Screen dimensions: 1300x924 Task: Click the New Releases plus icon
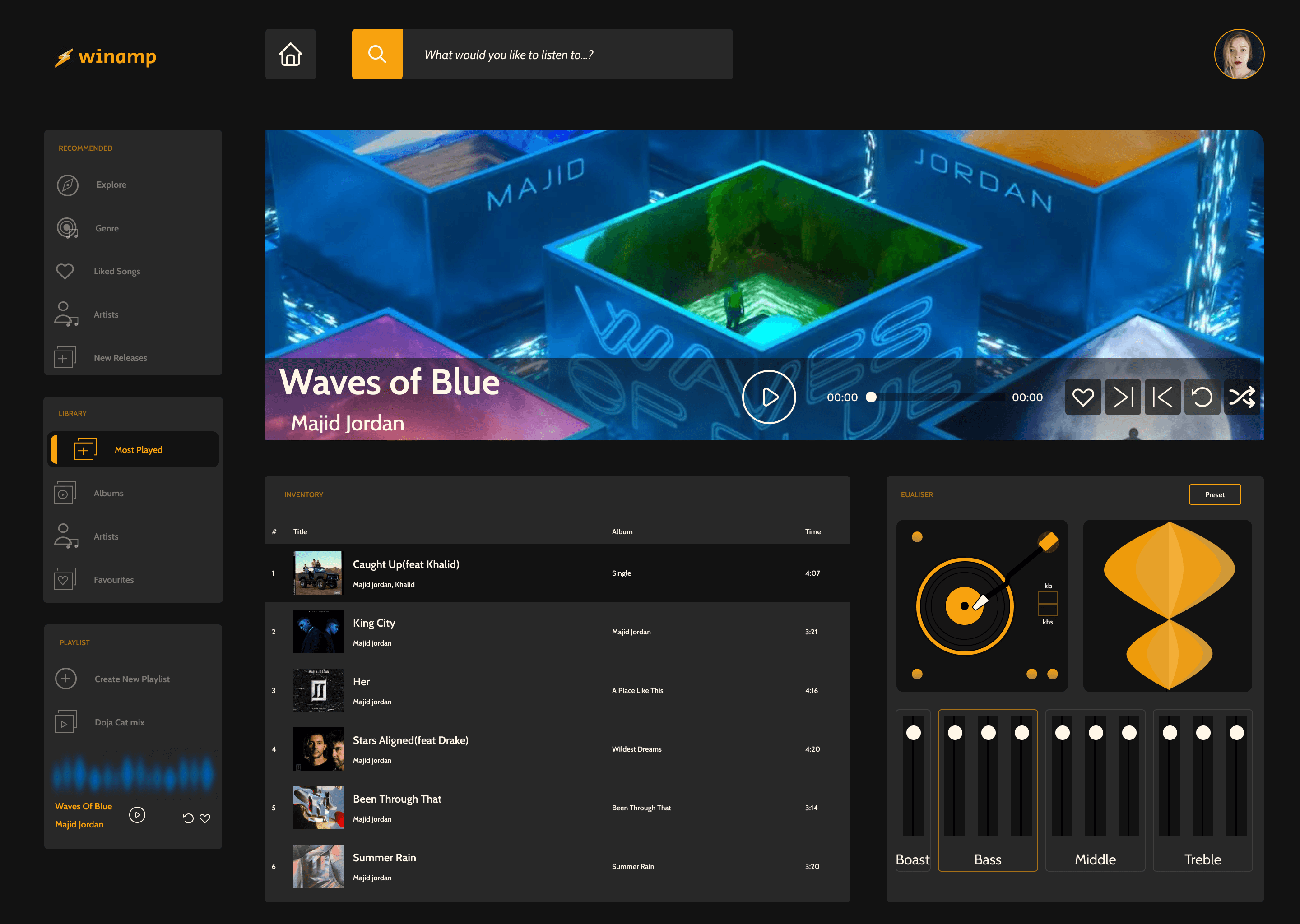65,357
